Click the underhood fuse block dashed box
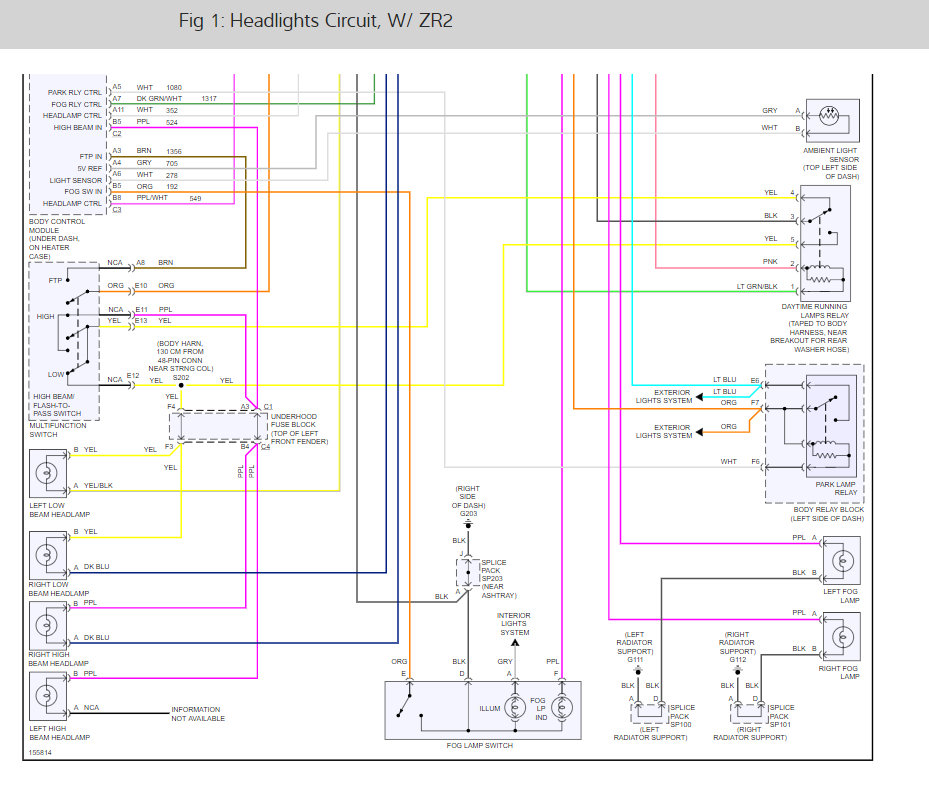The image size is (929, 787). [x=219, y=426]
